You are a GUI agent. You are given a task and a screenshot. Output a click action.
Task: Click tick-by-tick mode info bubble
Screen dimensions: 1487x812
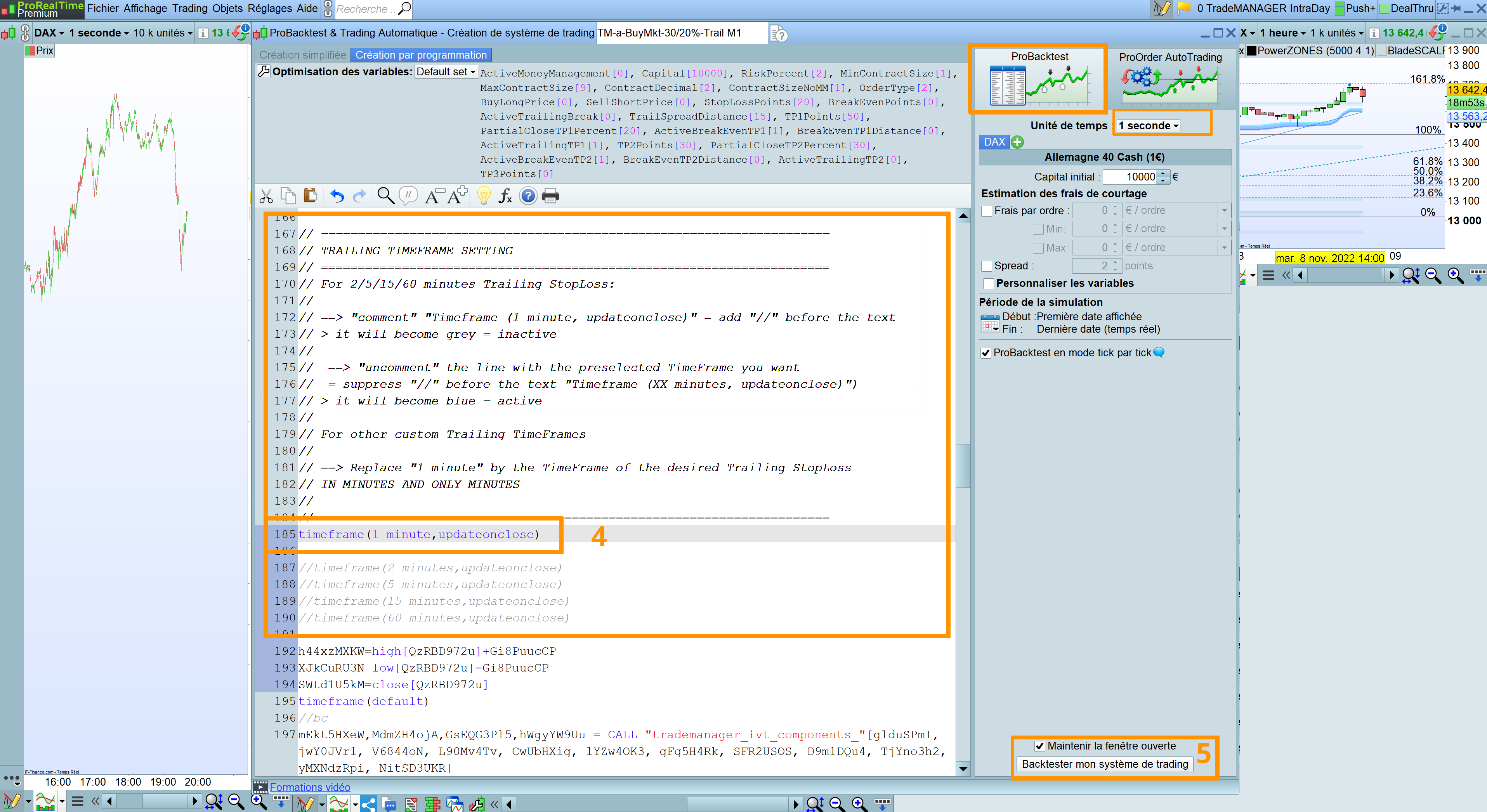point(1159,352)
